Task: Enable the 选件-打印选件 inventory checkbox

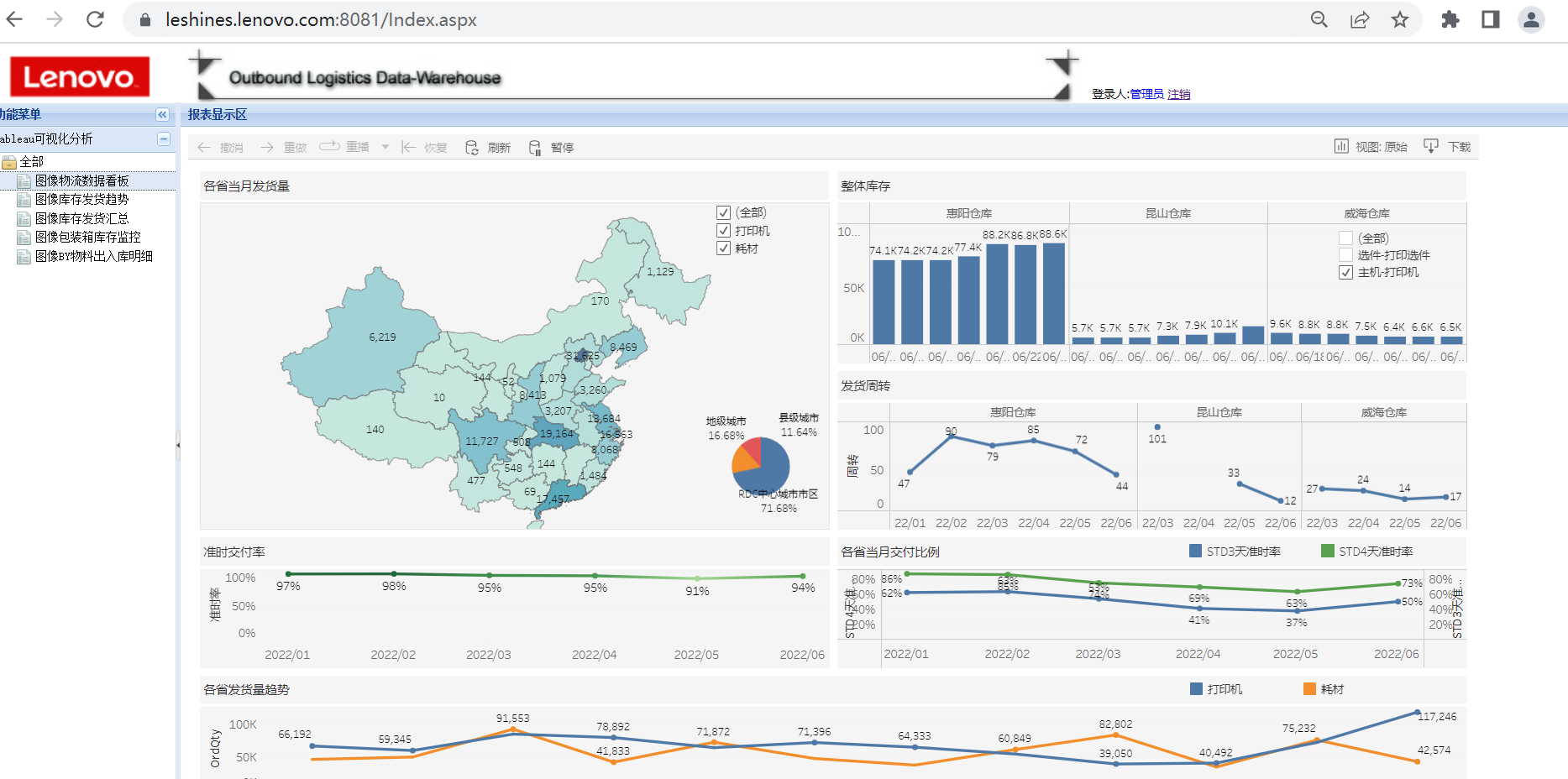Action: (1345, 255)
